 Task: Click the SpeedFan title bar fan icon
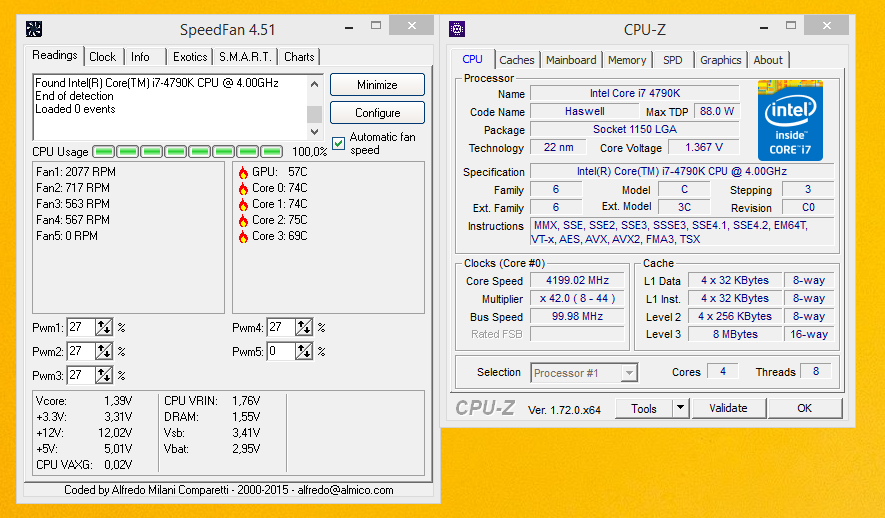[34, 29]
